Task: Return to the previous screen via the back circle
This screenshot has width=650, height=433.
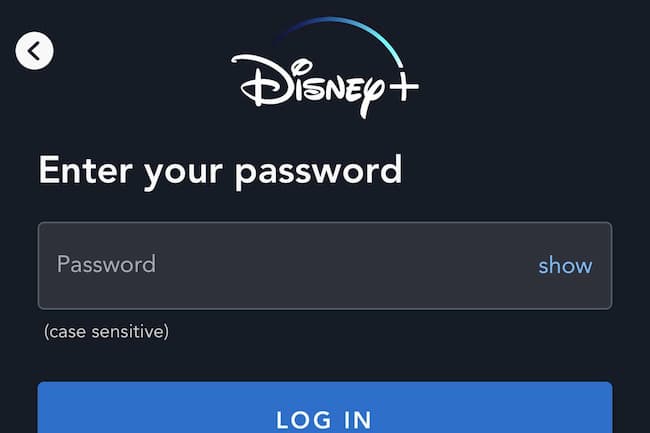Action: 34,51
